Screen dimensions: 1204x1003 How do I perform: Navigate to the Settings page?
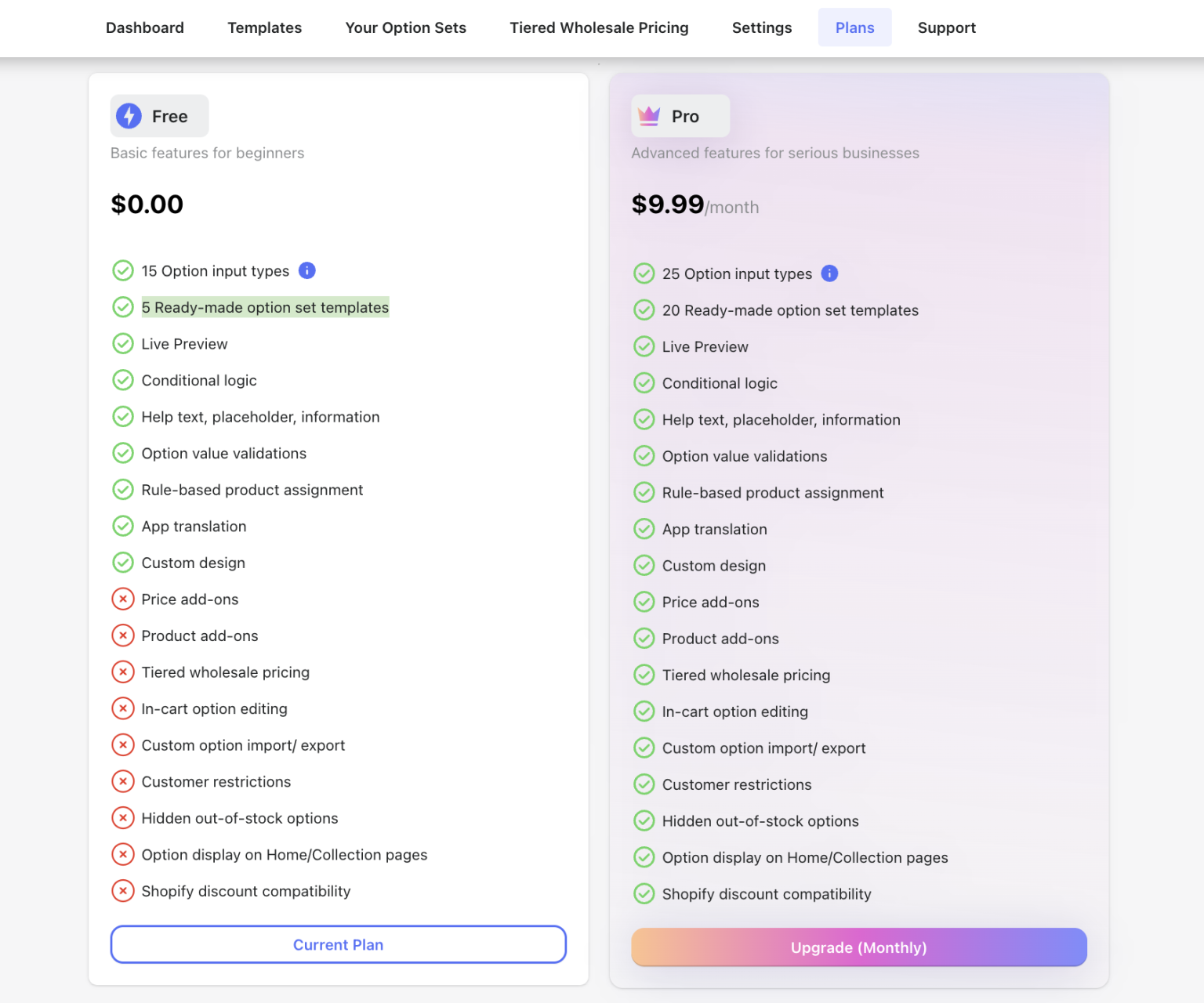[x=761, y=27]
